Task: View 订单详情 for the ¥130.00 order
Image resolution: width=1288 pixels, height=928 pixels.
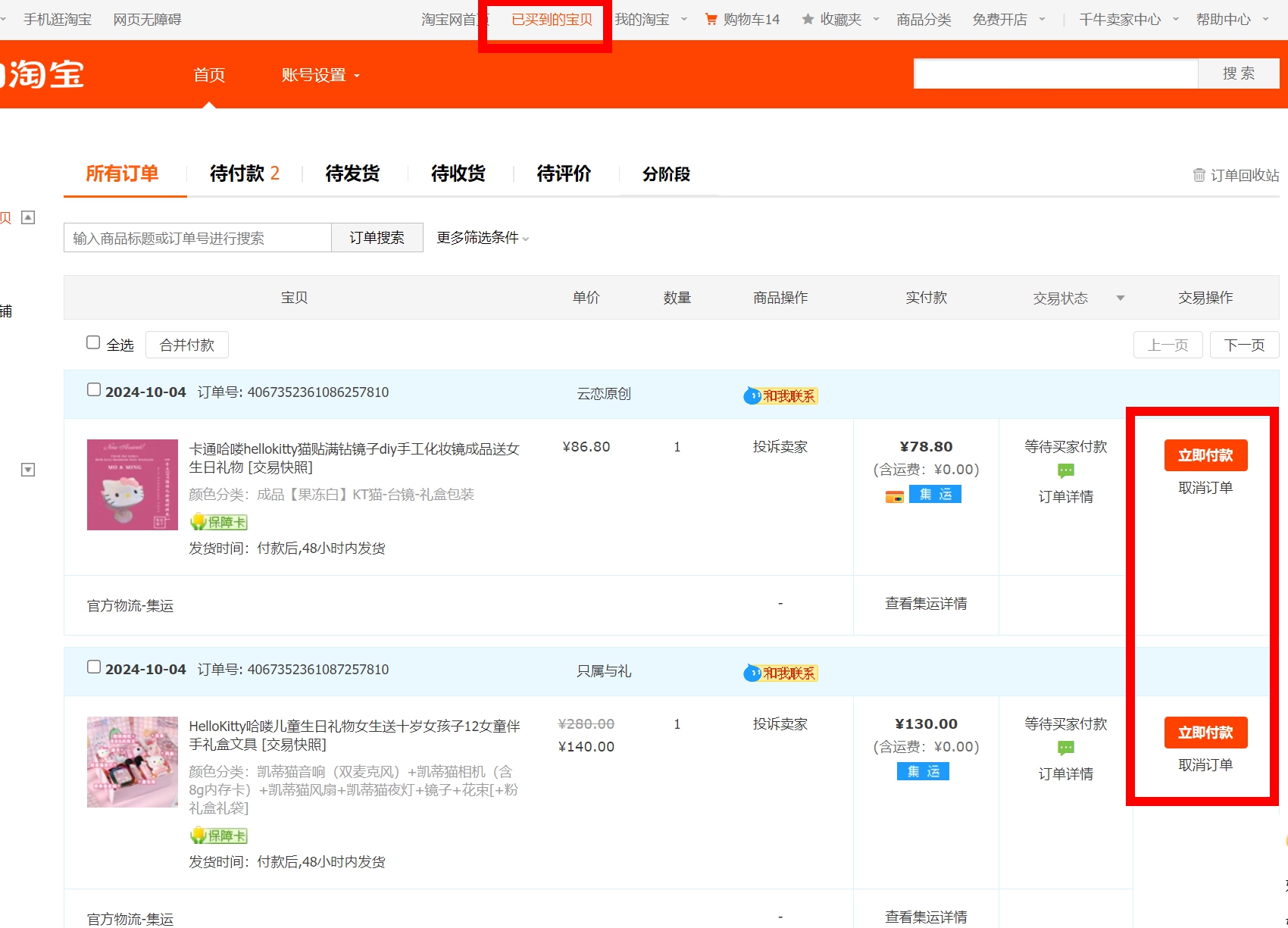Action: point(1066,774)
